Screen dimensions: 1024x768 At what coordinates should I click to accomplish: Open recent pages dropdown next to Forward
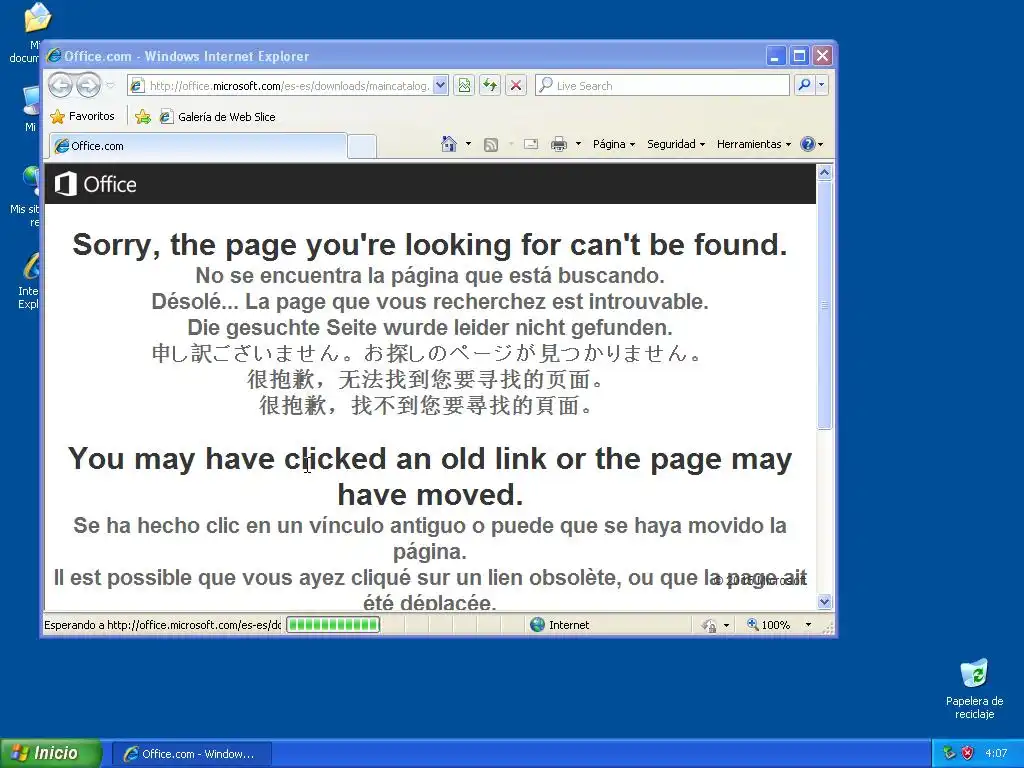110,85
